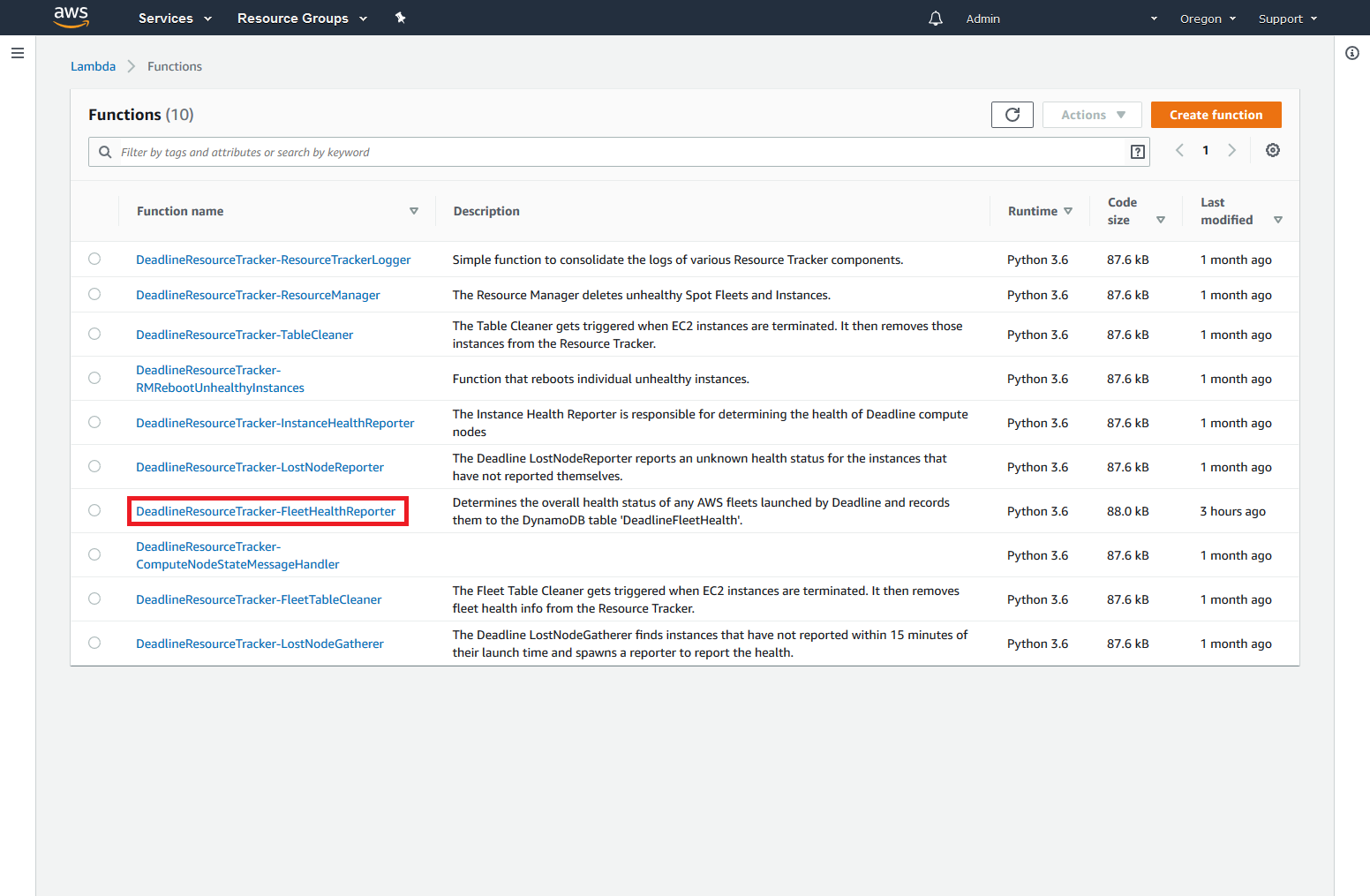The image size is (1370, 896).
Task: Click the Functions breadcrumb text
Action: coord(175,66)
